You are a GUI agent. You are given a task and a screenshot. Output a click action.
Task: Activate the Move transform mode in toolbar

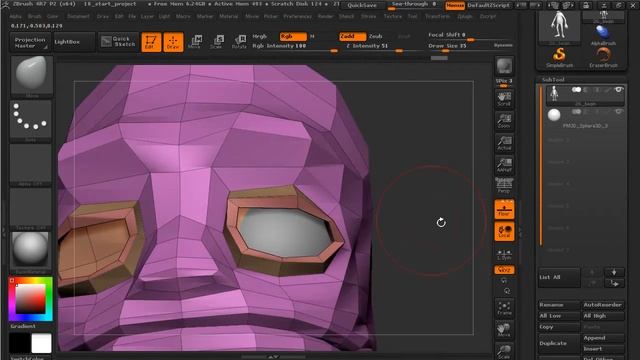[196, 42]
